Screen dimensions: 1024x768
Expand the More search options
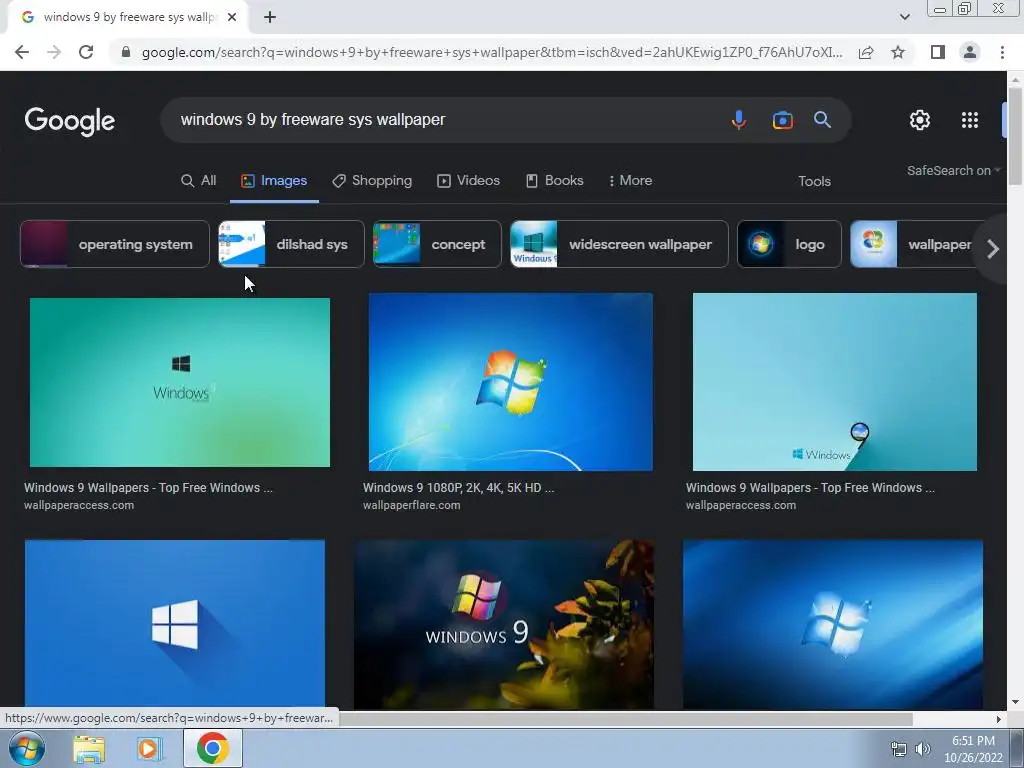click(630, 180)
